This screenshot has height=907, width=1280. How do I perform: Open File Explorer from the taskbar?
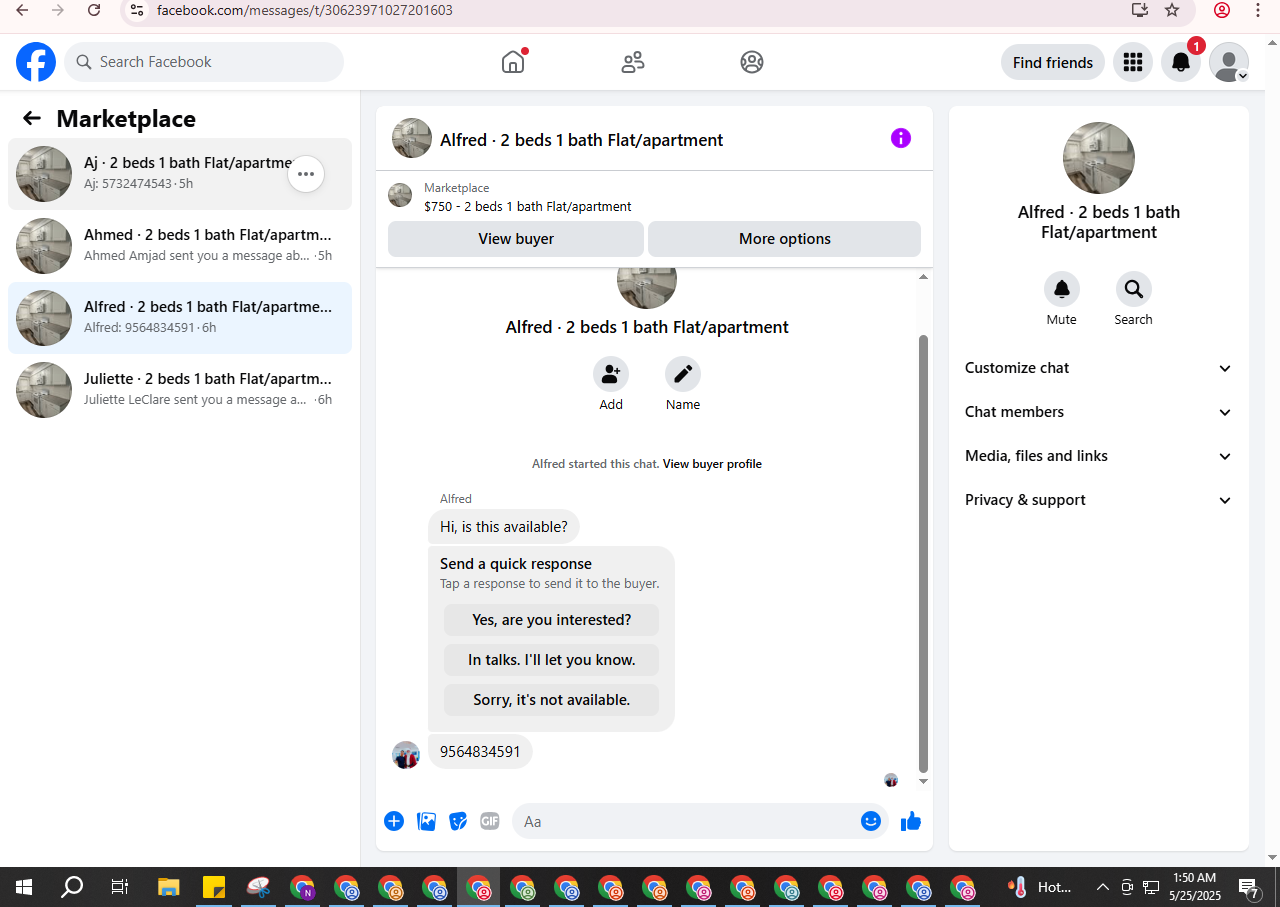point(169,887)
